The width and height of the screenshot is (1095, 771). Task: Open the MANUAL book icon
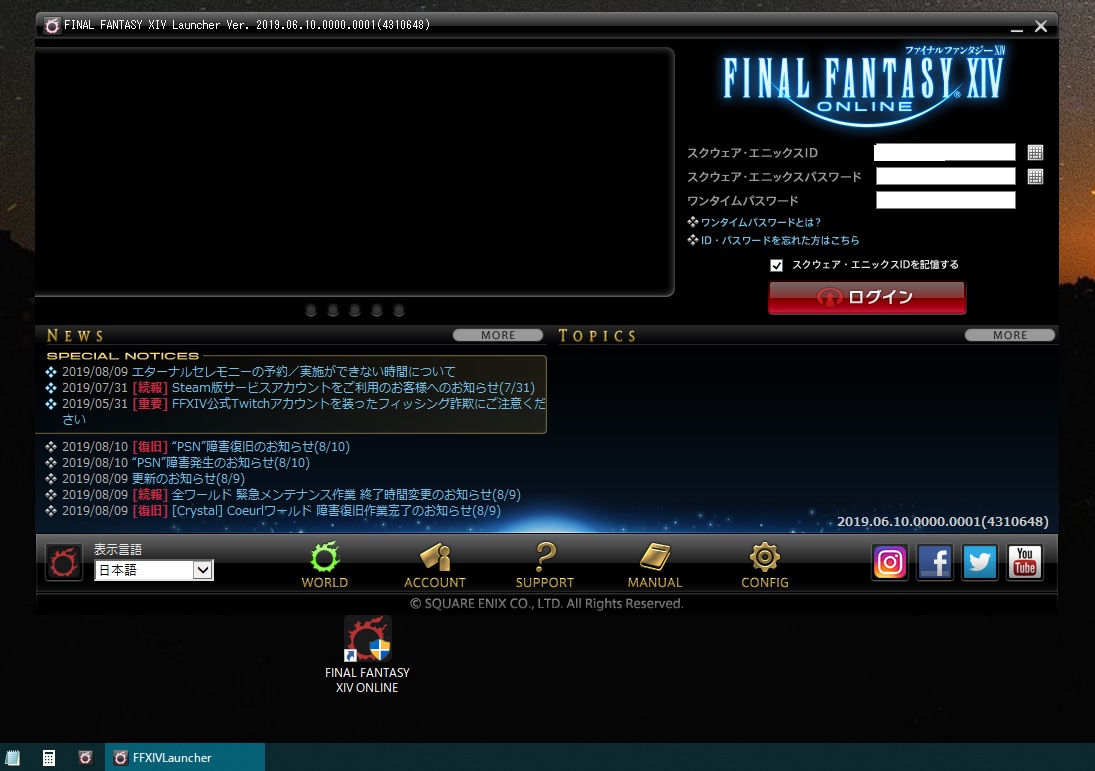point(654,564)
